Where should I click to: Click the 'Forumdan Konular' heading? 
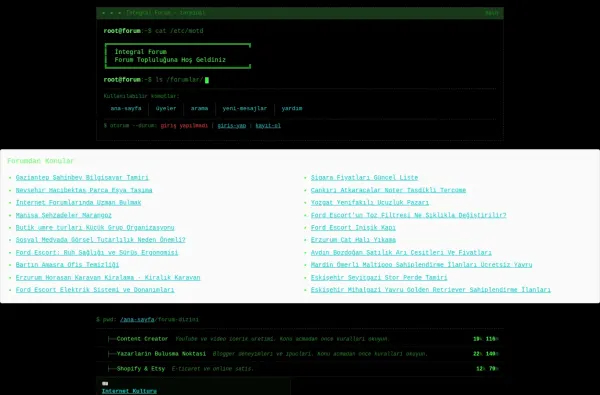[x=41, y=161]
